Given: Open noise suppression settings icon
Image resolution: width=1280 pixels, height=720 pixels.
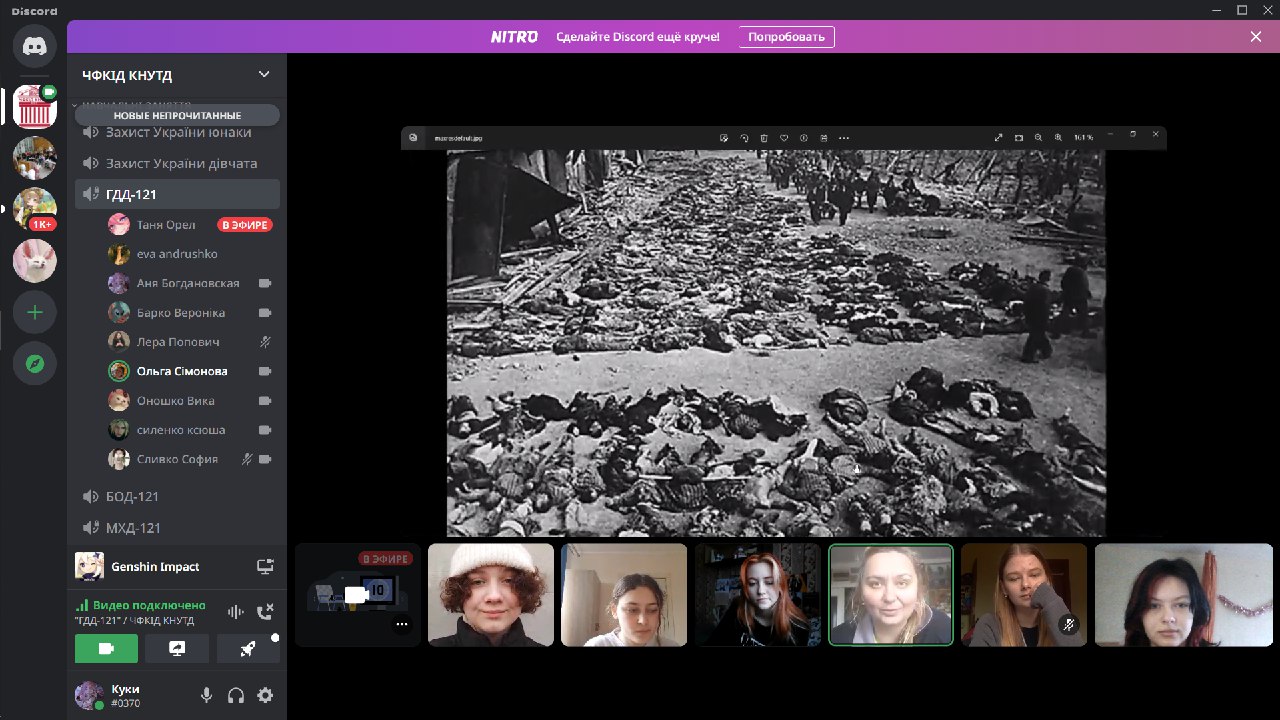Looking at the screenshot, I should click(x=236, y=612).
